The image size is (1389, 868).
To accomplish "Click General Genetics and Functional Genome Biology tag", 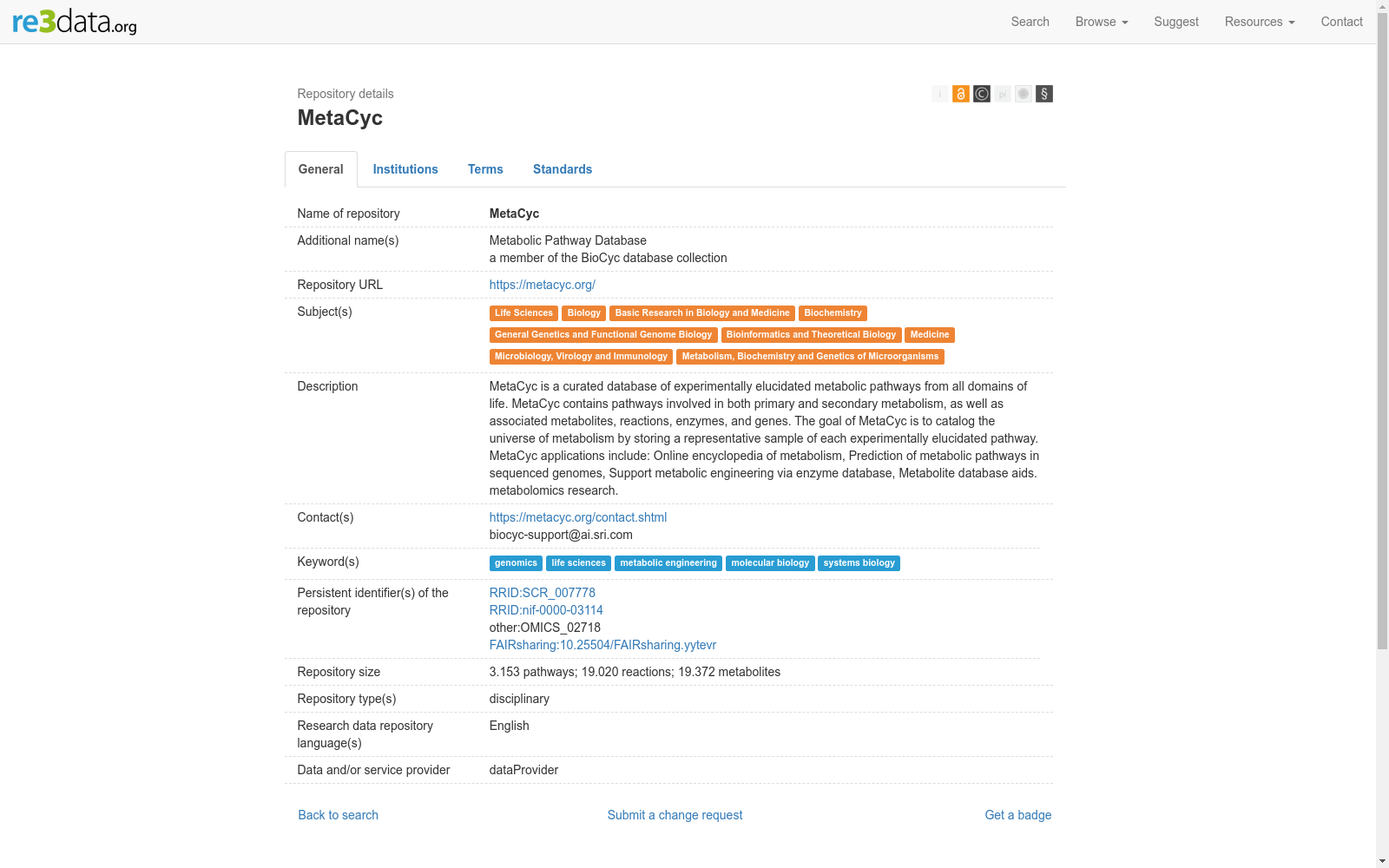I will tap(603, 335).
